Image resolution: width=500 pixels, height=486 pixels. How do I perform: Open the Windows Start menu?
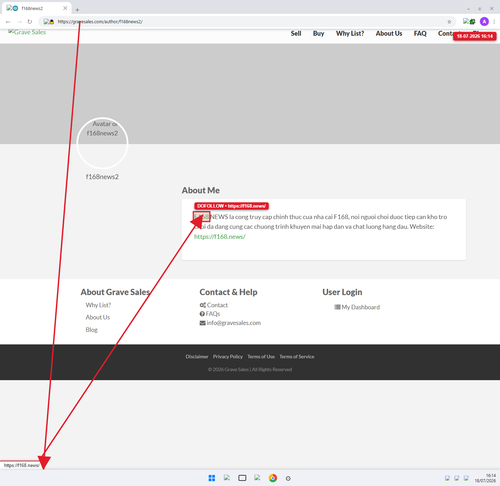212,478
